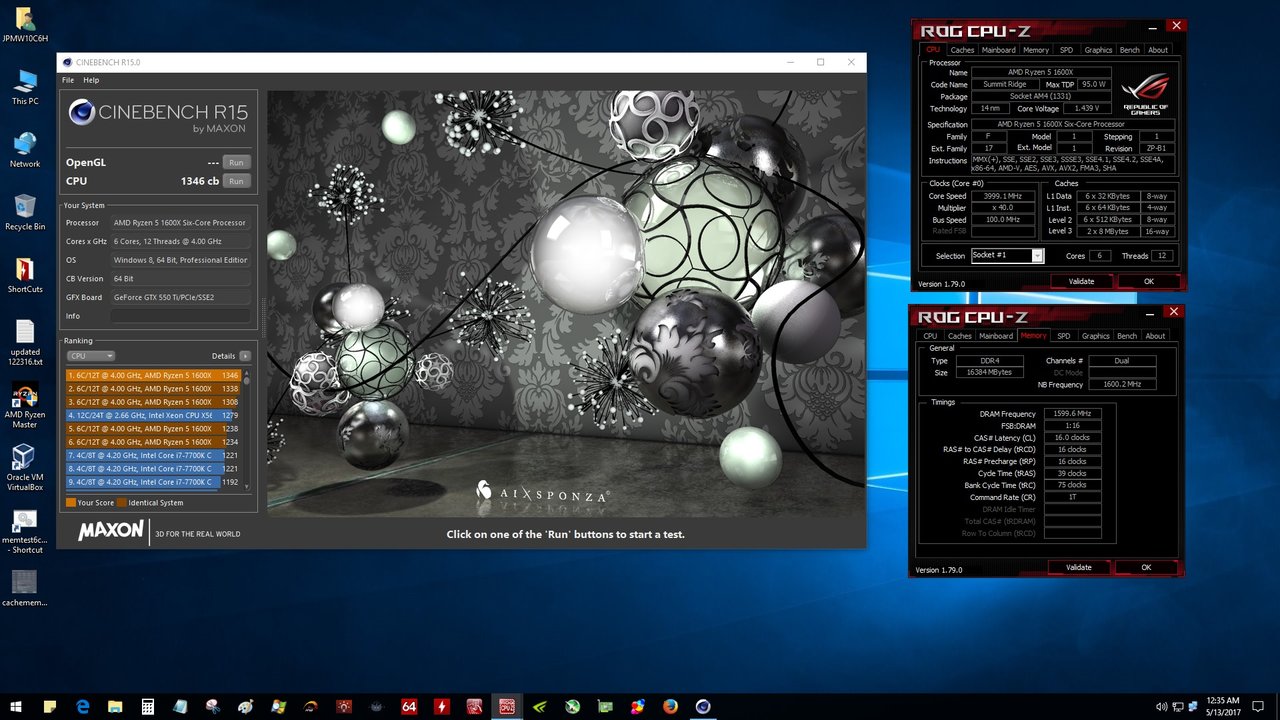The image size is (1280, 720).
Task: Switch to SPD tab in upper CPU-Z window
Action: pos(1066,50)
